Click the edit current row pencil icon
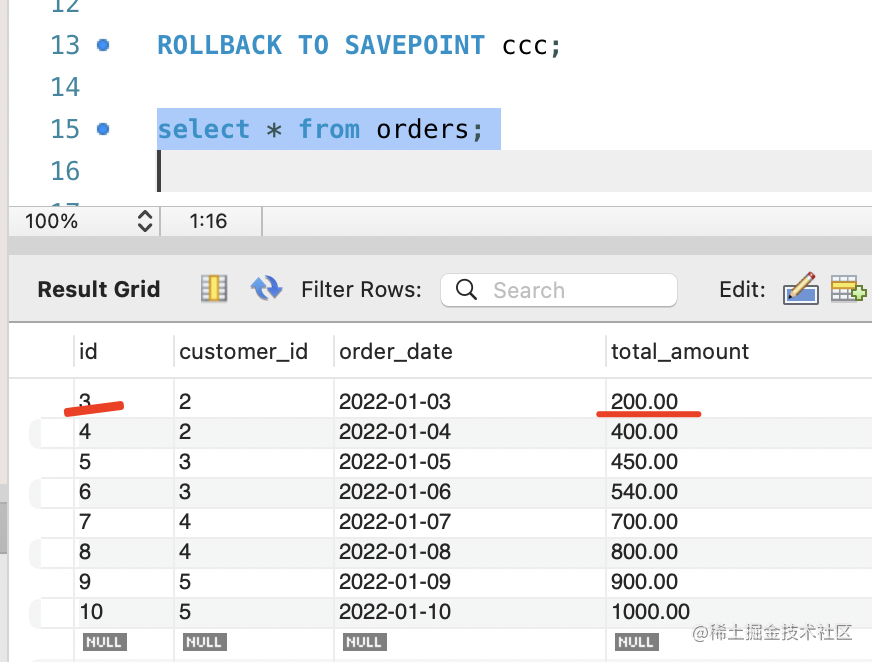Viewport: 872px width, 662px height. pyautogui.click(x=801, y=289)
